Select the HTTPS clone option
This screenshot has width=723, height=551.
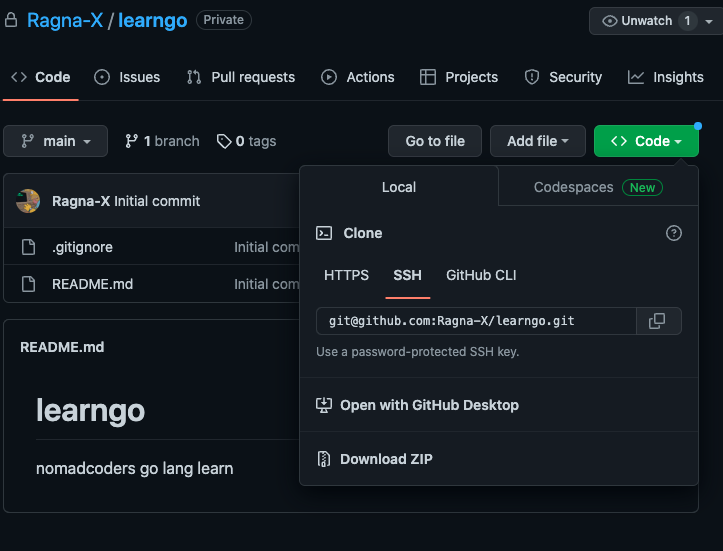tap(346, 275)
